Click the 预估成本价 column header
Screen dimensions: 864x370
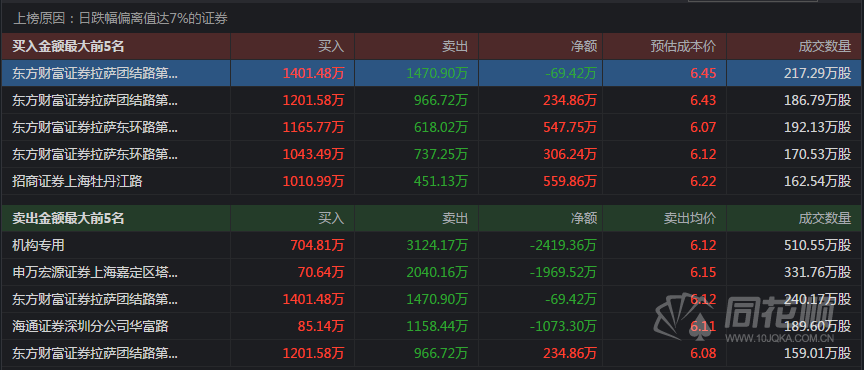click(683, 47)
